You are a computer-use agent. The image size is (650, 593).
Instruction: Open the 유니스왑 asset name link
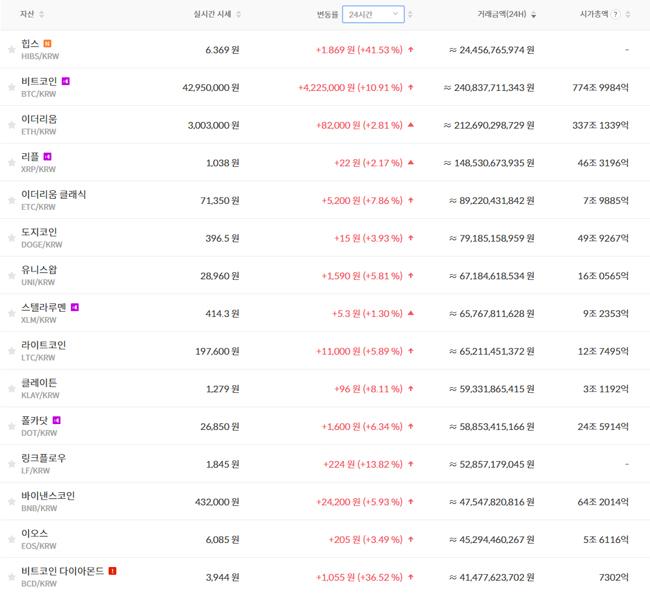39,270
